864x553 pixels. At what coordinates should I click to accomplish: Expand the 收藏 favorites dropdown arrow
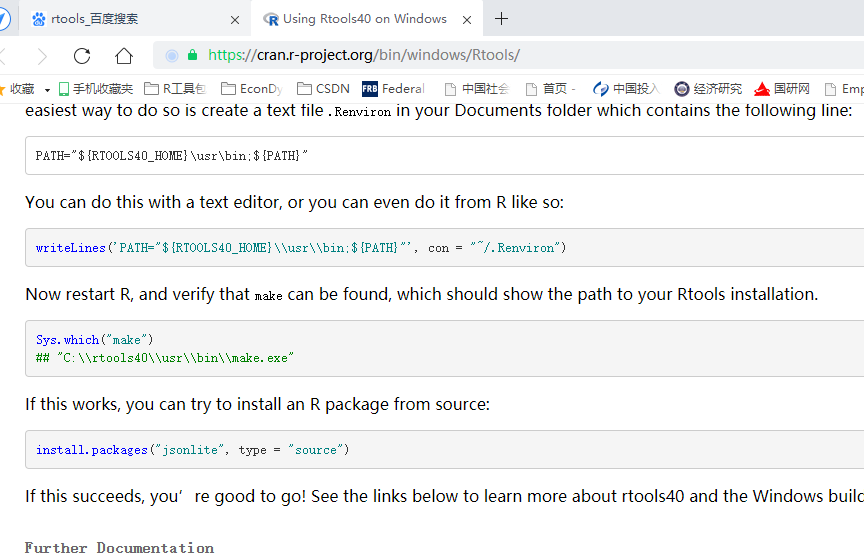pyautogui.click(x=47, y=90)
